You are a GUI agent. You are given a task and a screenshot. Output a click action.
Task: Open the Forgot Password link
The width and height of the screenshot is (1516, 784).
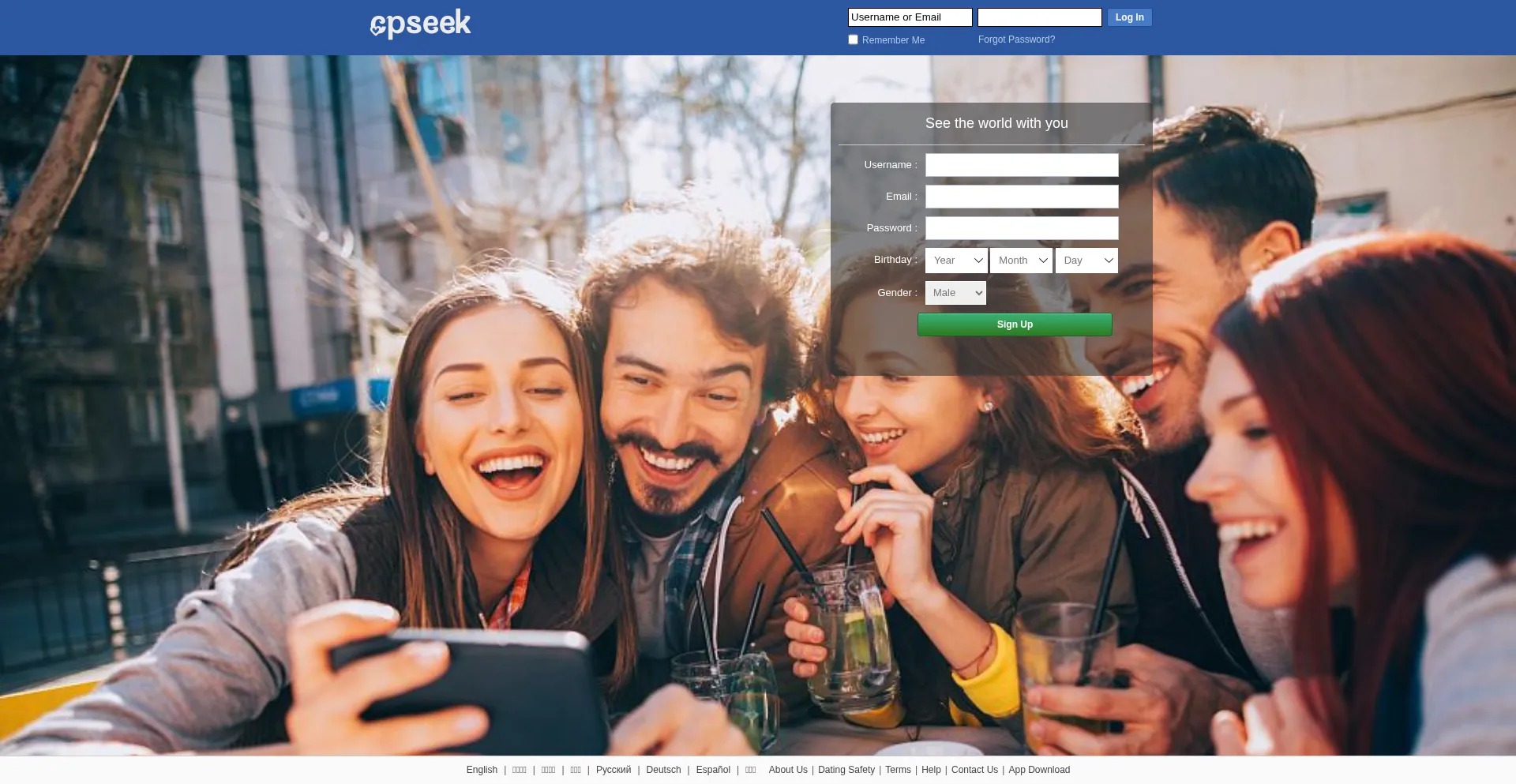(x=1015, y=39)
